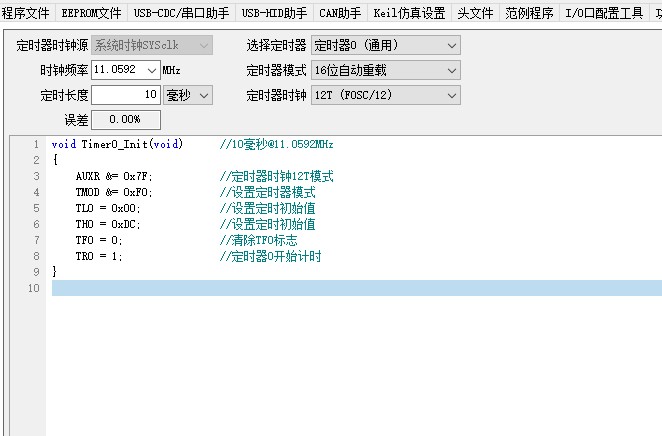Screen dimensions: 662x436
Task: Expand the 时钟频率 11.0592 combo box
Action: (x=152, y=70)
